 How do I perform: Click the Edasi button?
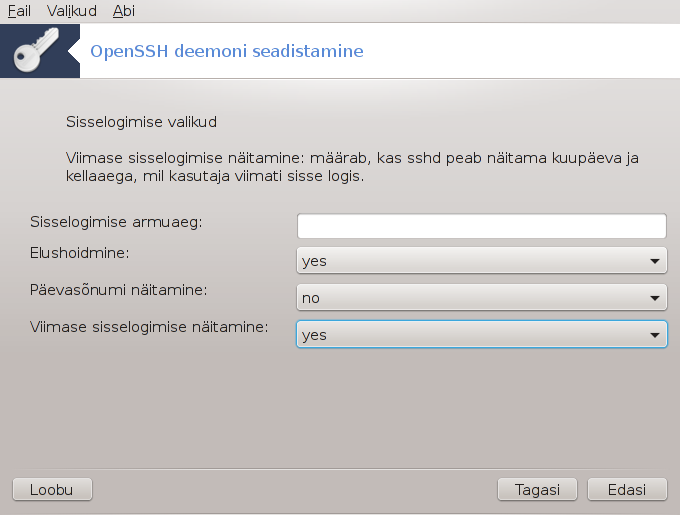(627, 489)
